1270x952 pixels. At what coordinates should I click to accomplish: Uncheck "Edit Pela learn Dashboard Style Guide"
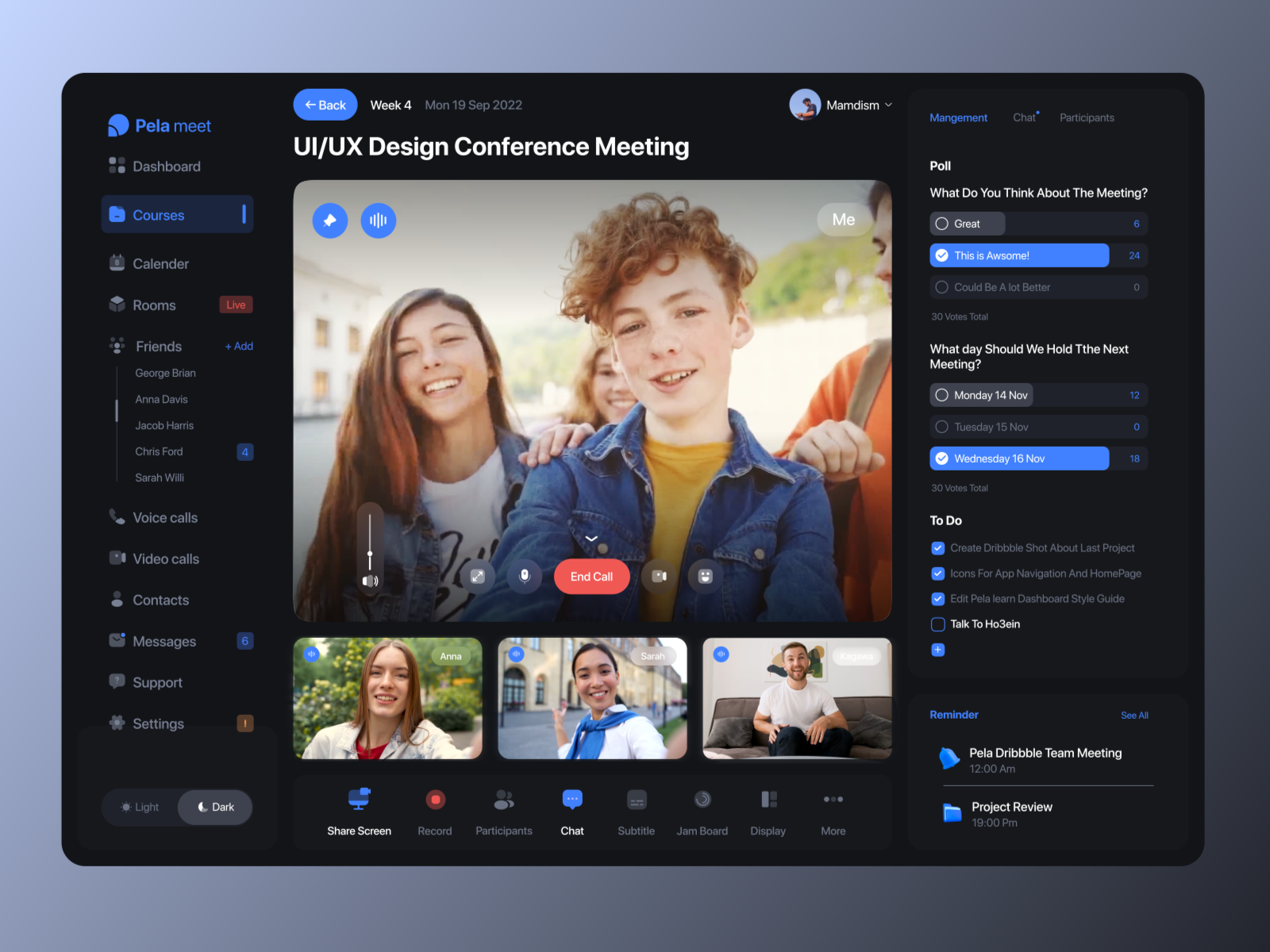937,599
